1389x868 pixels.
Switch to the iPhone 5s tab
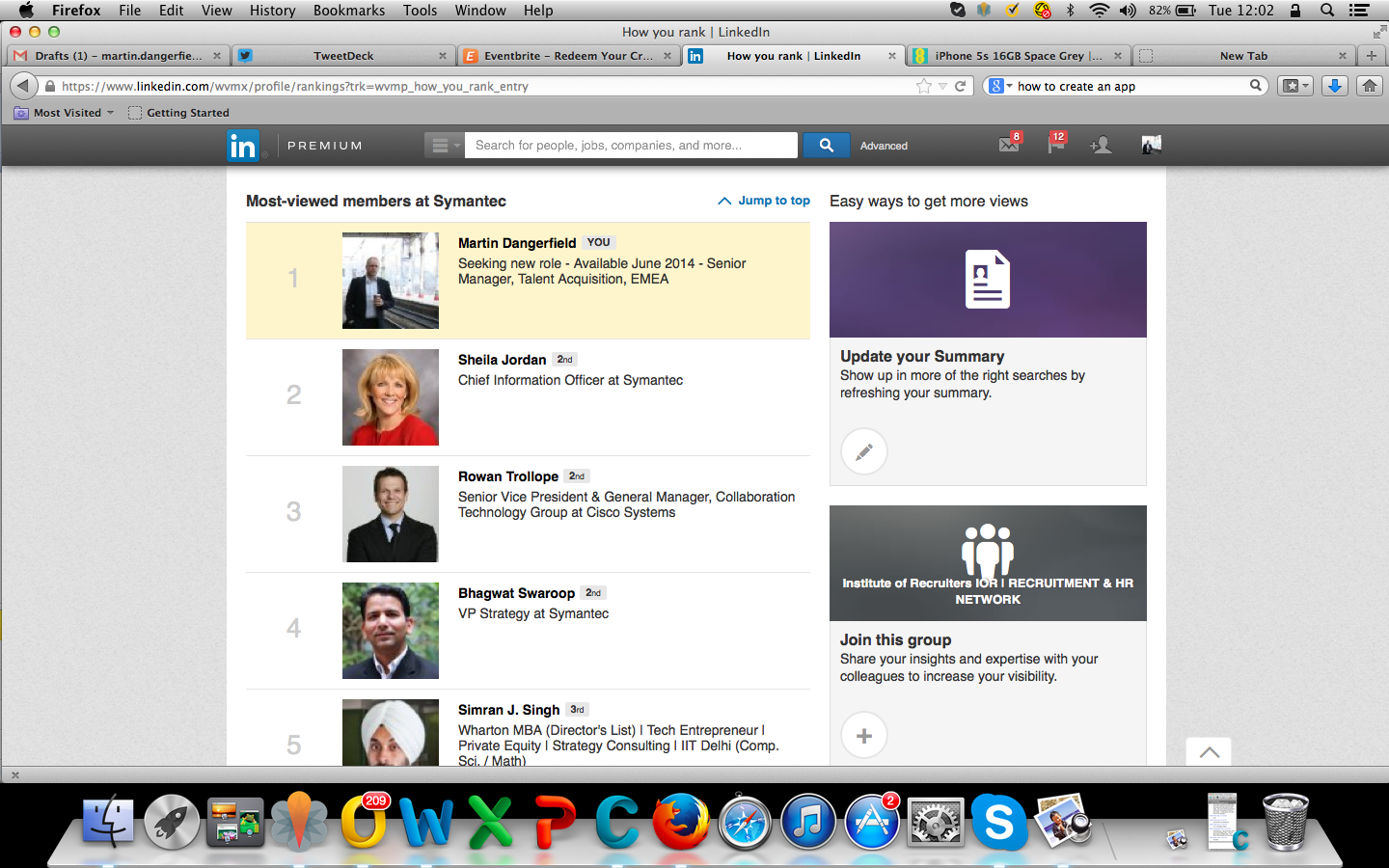click(x=1019, y=56)
